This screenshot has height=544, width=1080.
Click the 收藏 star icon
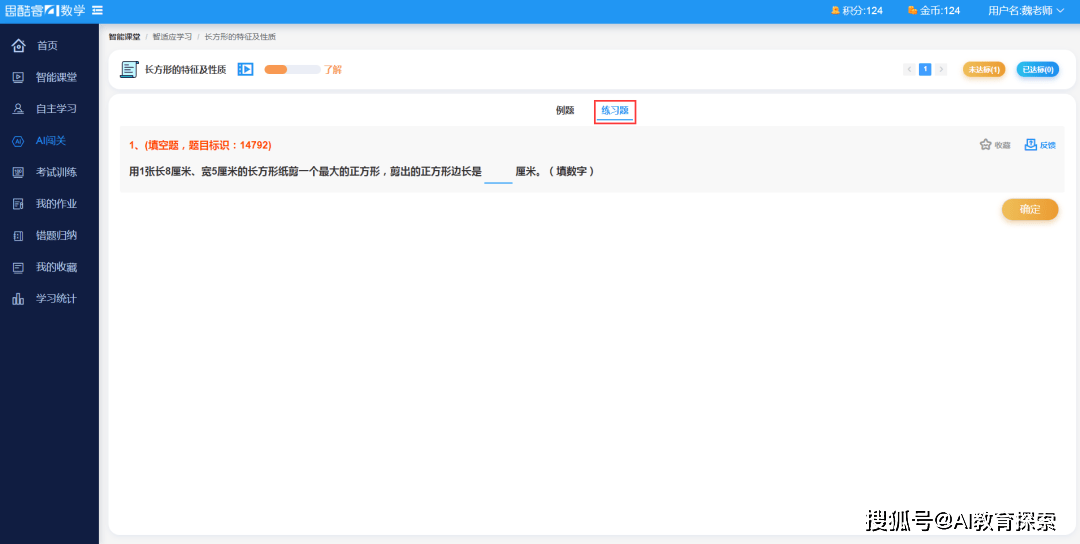click(985, 145)
